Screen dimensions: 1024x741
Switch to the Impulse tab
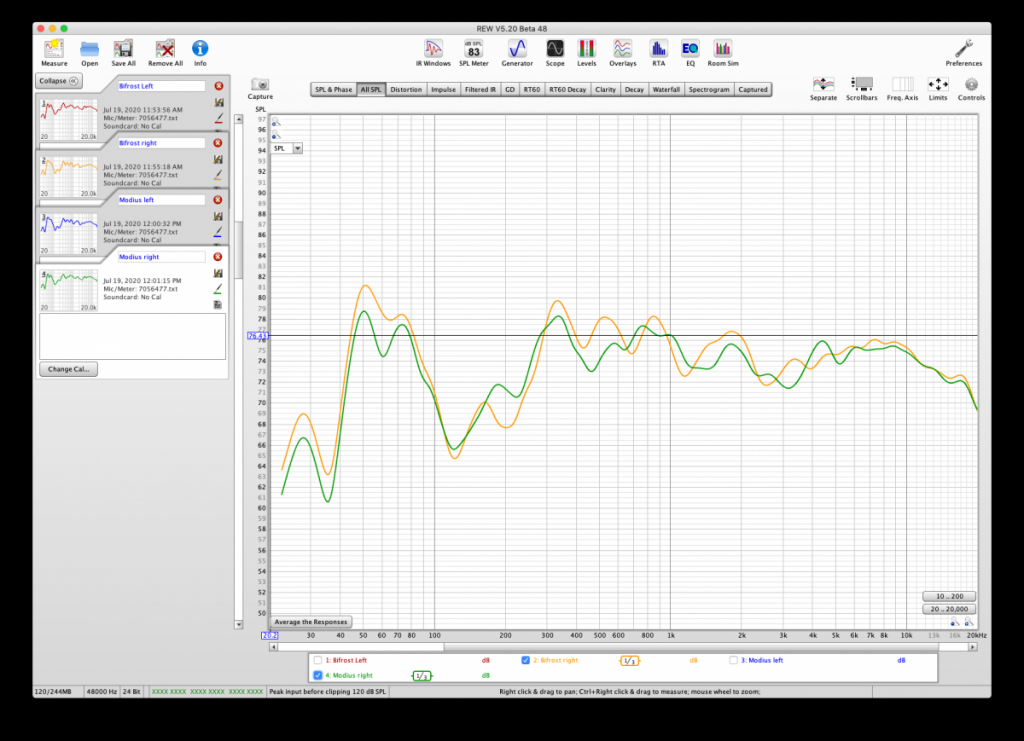pos(443,89)
